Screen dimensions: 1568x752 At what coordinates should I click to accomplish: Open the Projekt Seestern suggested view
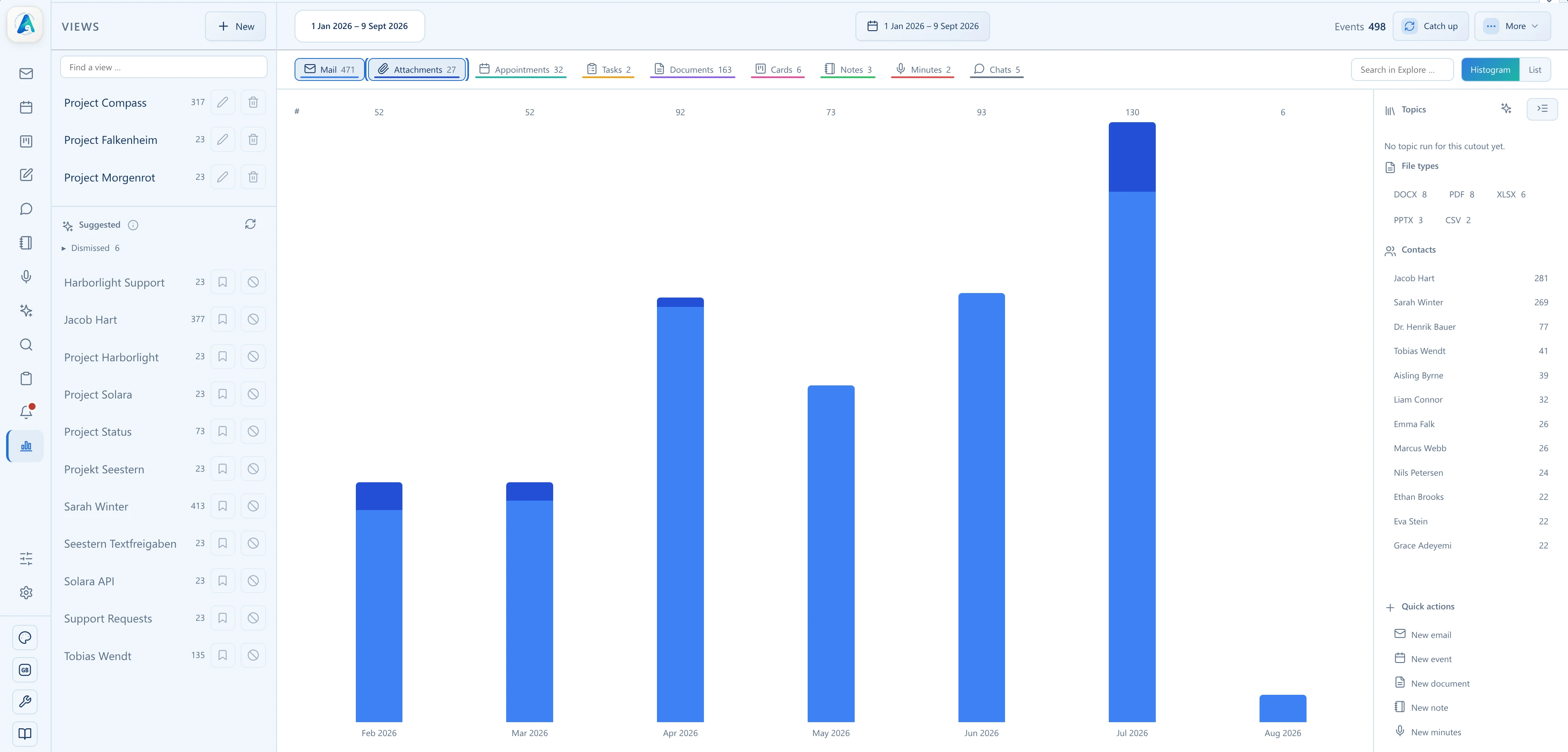click(x=104, y=469)
